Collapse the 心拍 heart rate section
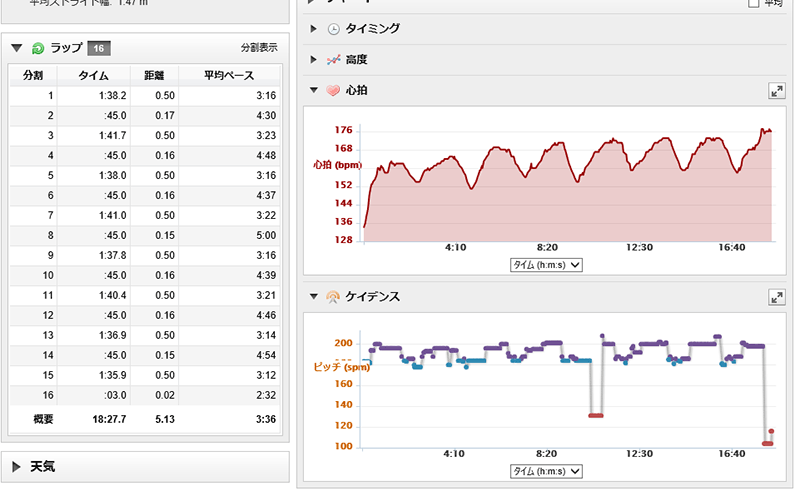Viewport: 800px width, 491px height. tap(314, 91)
